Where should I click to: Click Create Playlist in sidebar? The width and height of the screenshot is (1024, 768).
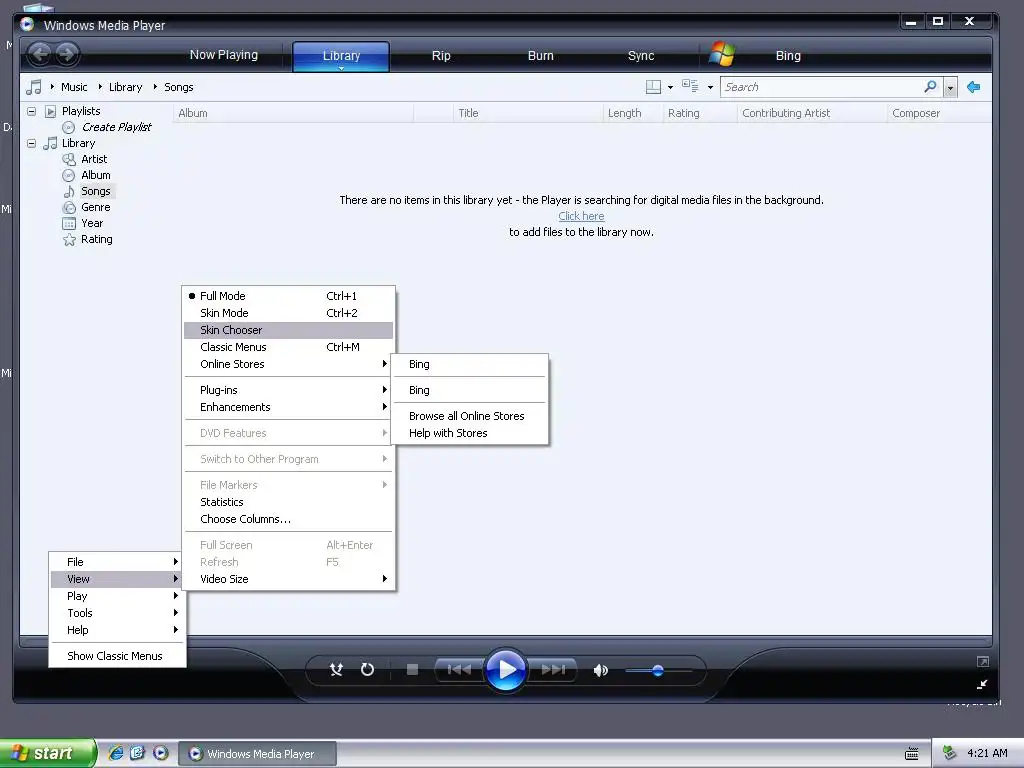116,127
